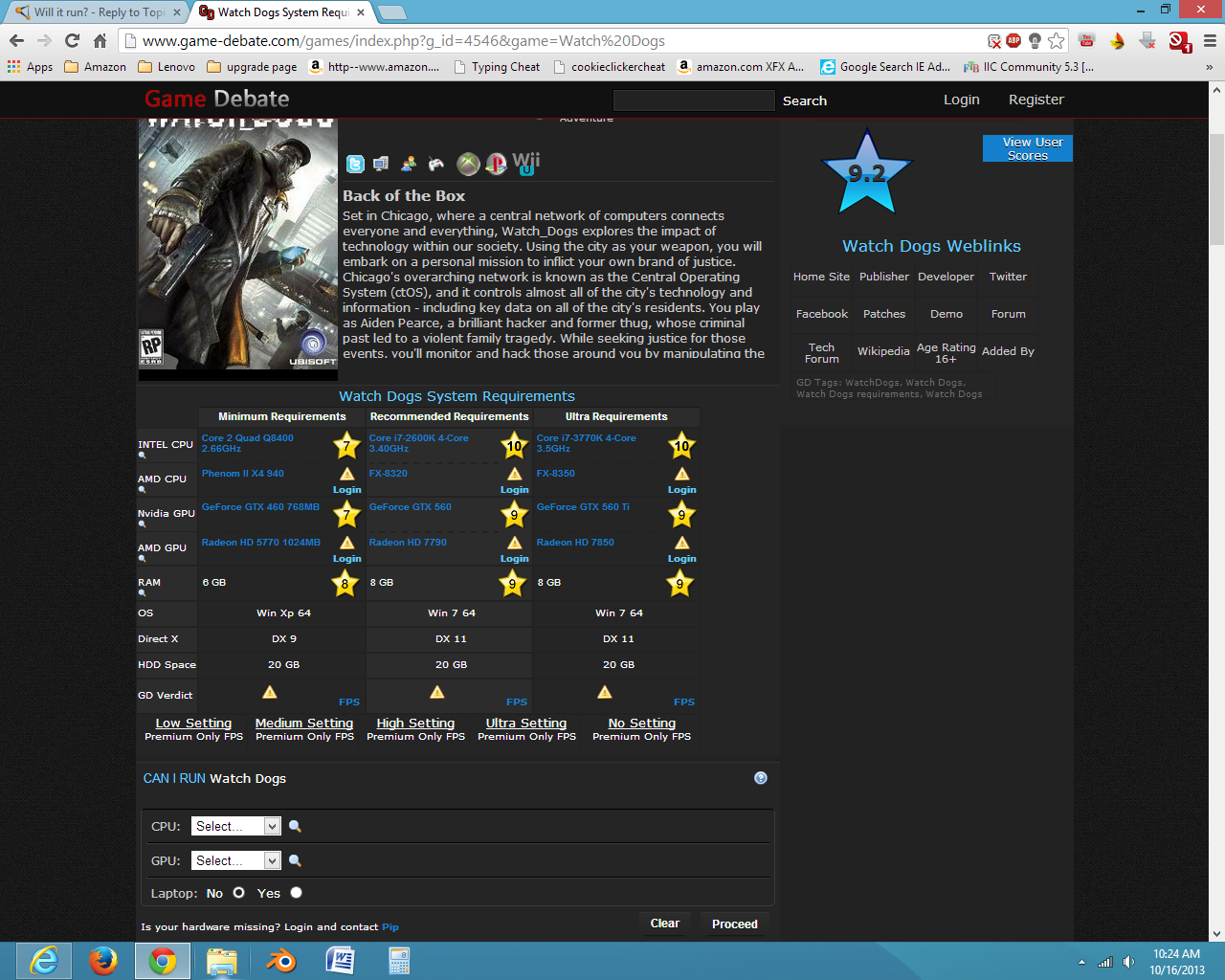This screenshot has height=980, width=1225.
Task: Click the 'View User Scores' button
Action: [x=1028, y=148]
